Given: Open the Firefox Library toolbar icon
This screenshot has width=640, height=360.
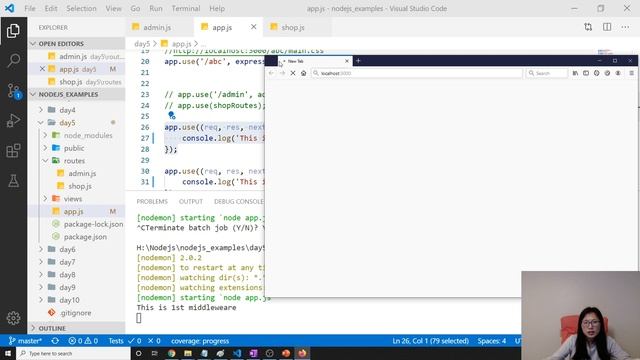Looking at the screenshot, I should tap(575, 73).
